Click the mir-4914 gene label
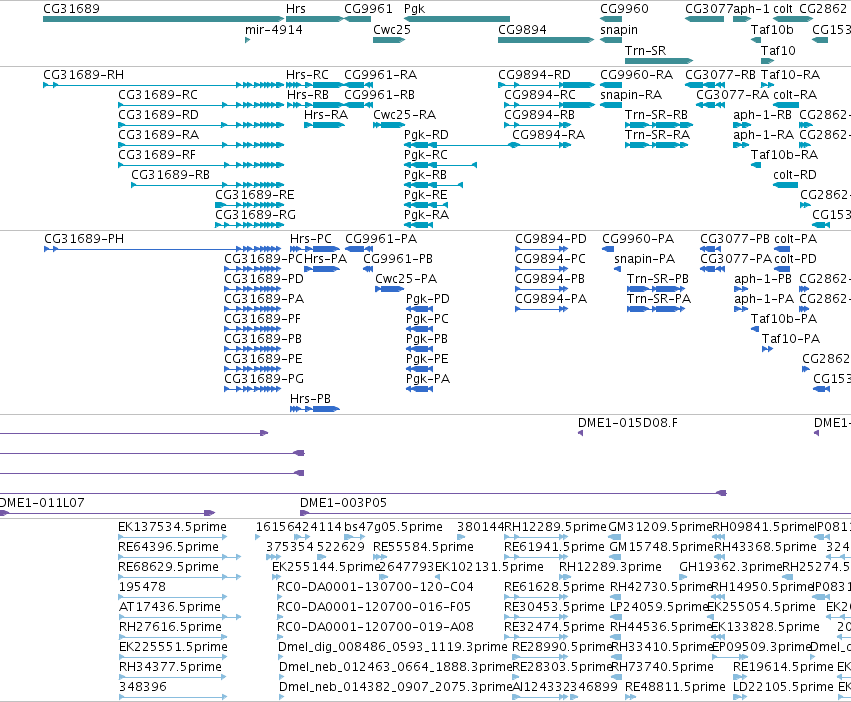This screenshot has width=851, height=702. (x=274, y=30)
